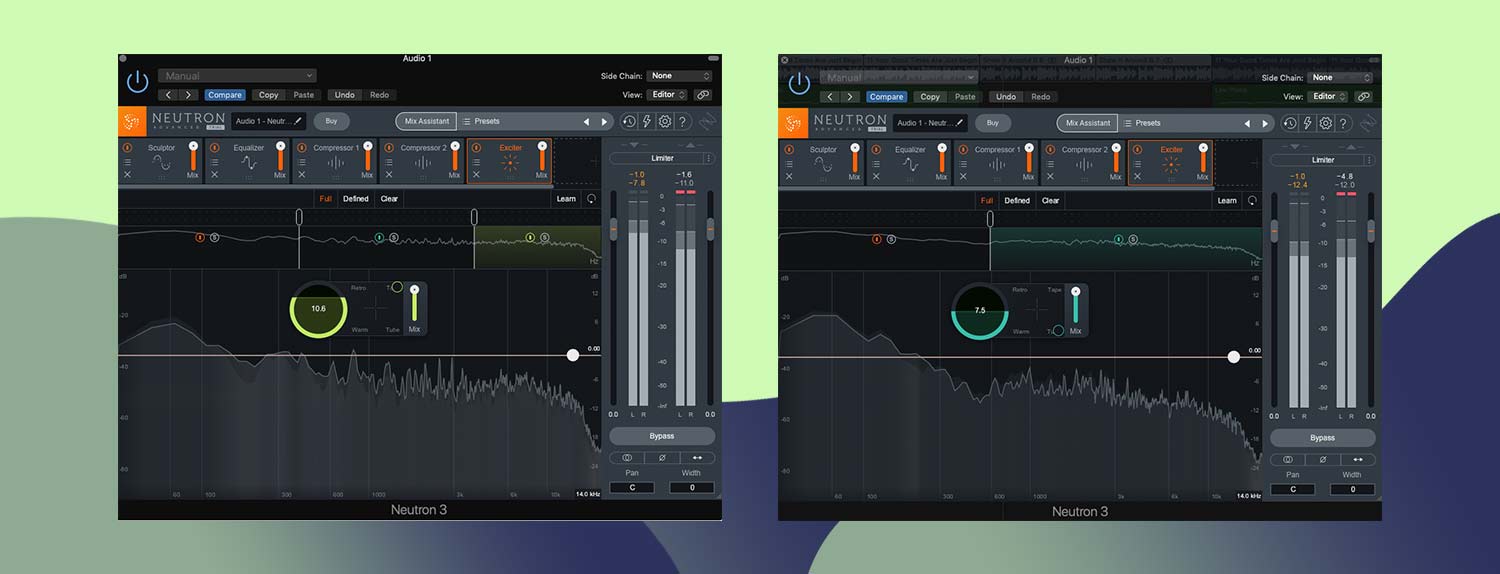Click the link chain icon in right window
This screenshot has width=1500, height=574.
click(x=1364, y=97)
